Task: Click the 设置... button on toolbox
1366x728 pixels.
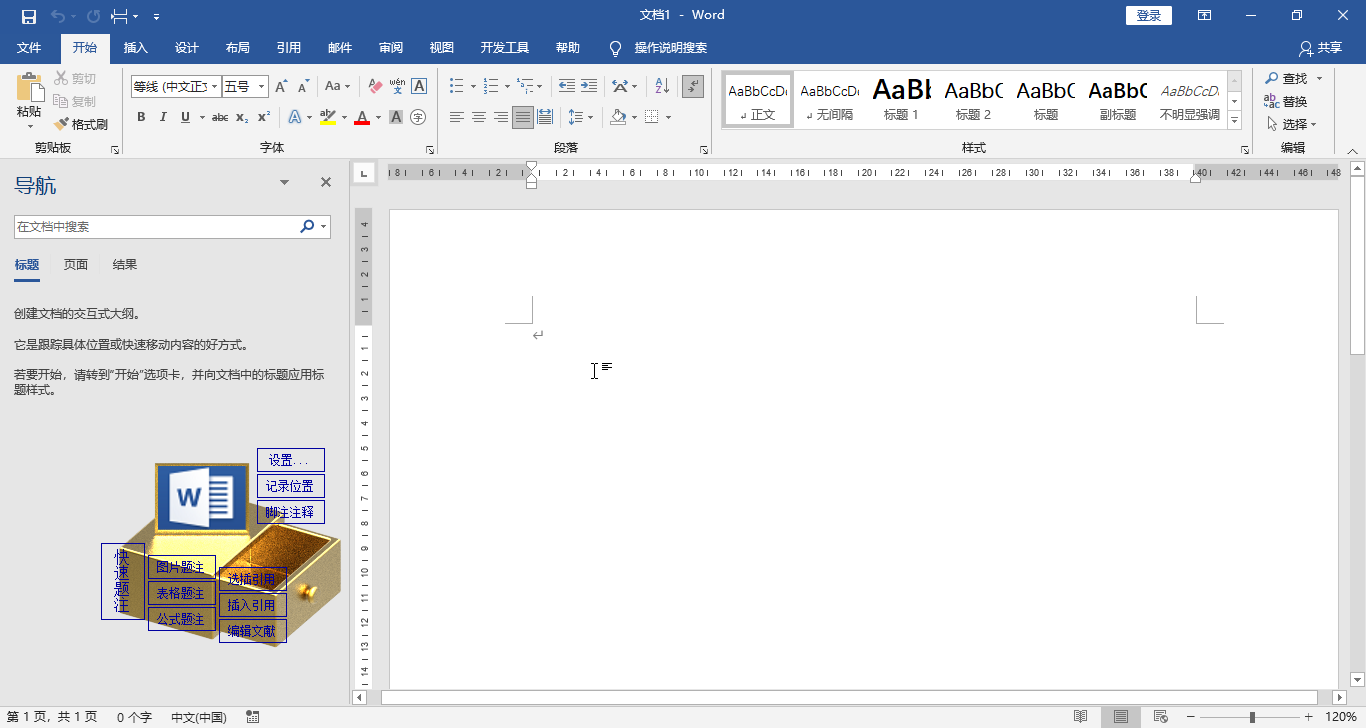Action: coord(291,460)
